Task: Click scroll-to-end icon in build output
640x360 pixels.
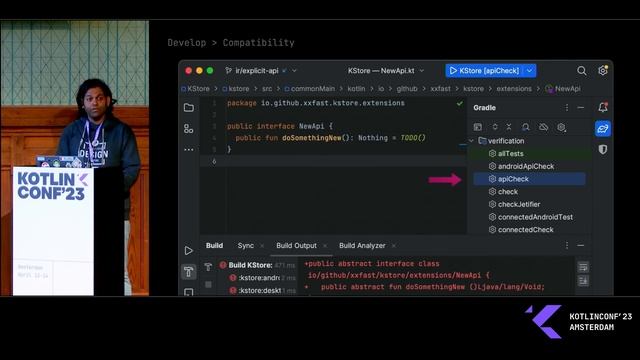Action: tap(583, 281)
